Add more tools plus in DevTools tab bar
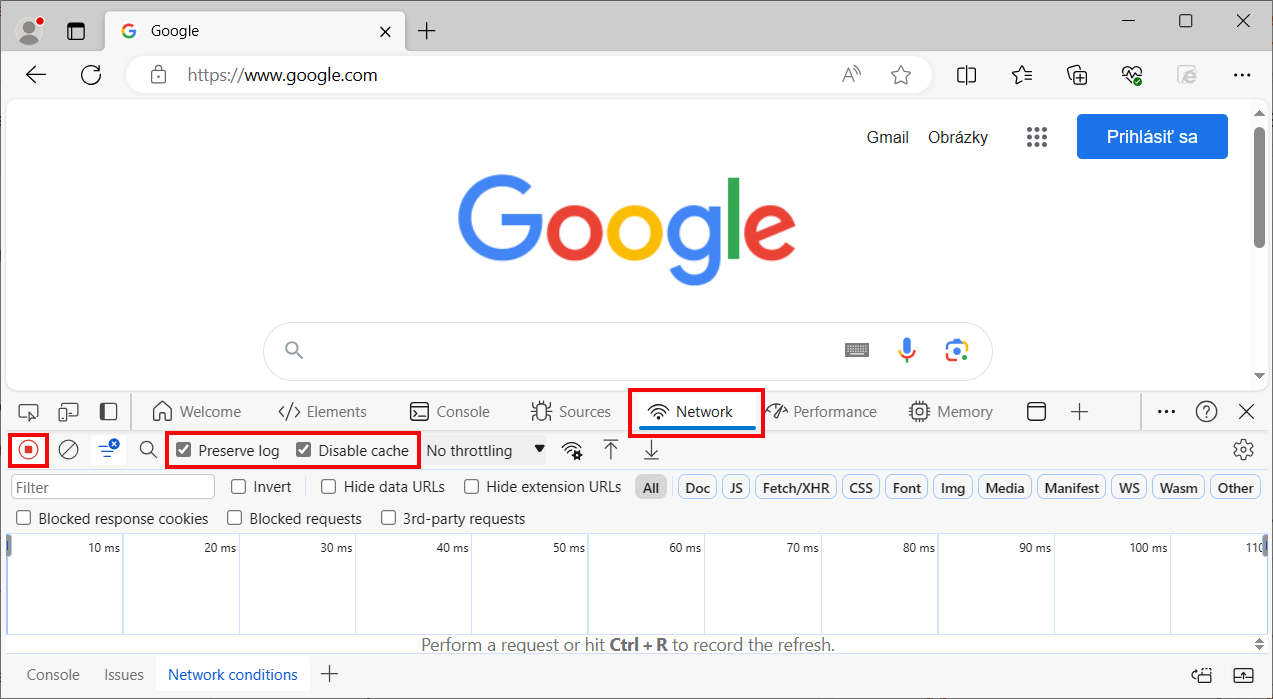Screen dimensions: 1273x699 tap(1079, 412)
